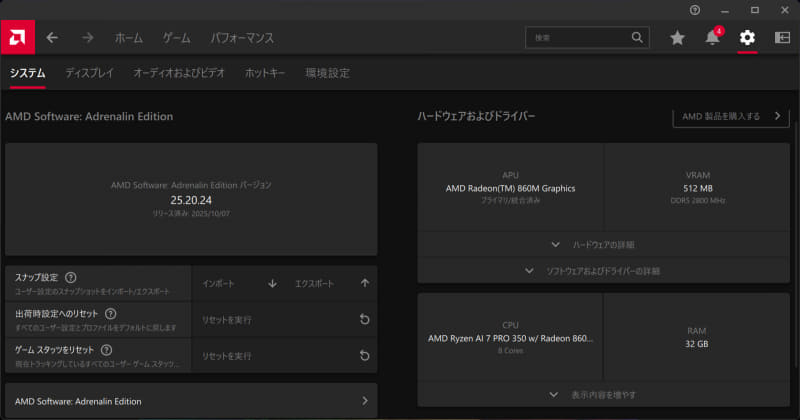
Task: Expand ソフトウェアおよびドライバーの詳細 section
Action: coord(604,271)
